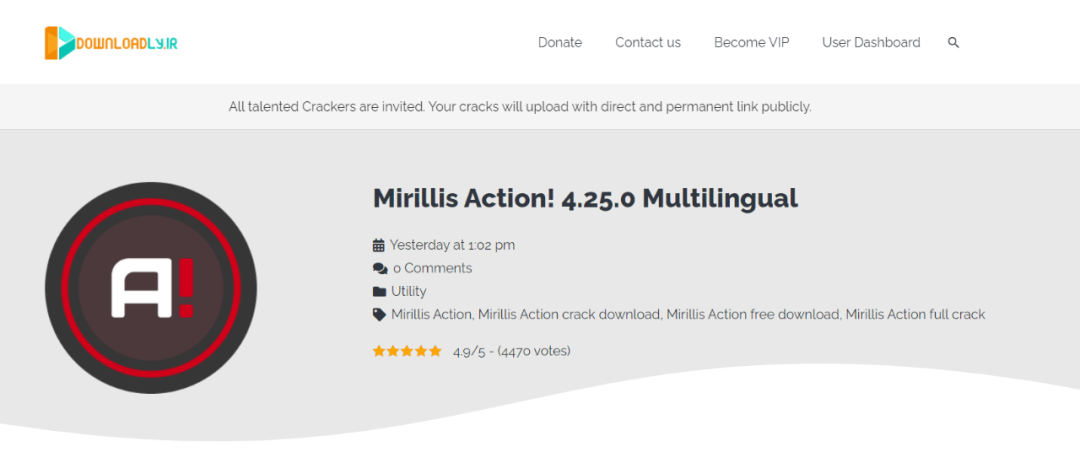
Task: Open the 0 Comments link
Action: pyautogui.click(x=432, y=268)
